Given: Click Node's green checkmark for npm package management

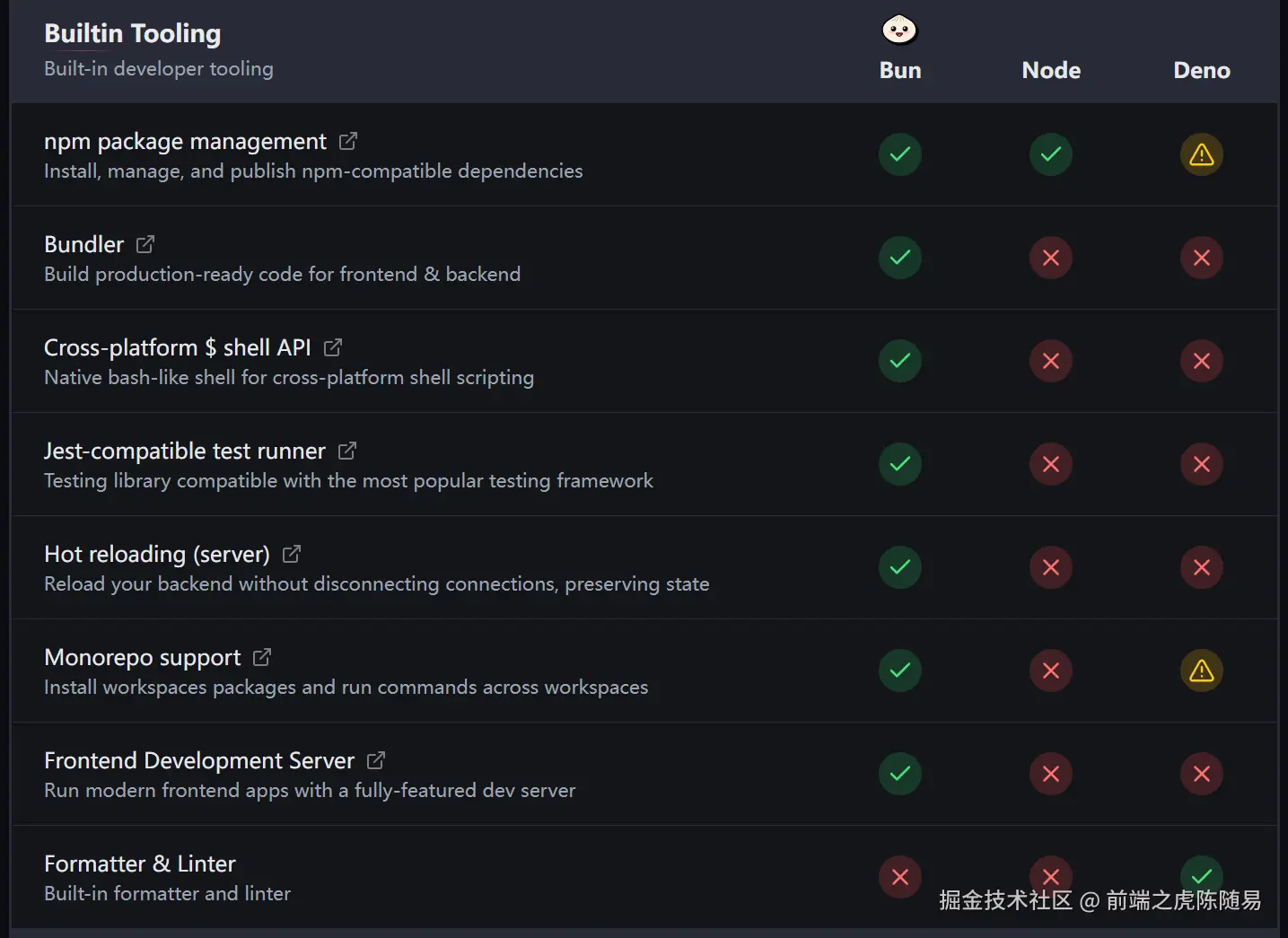Looking at the screenshot, I should click(1051, 154).
